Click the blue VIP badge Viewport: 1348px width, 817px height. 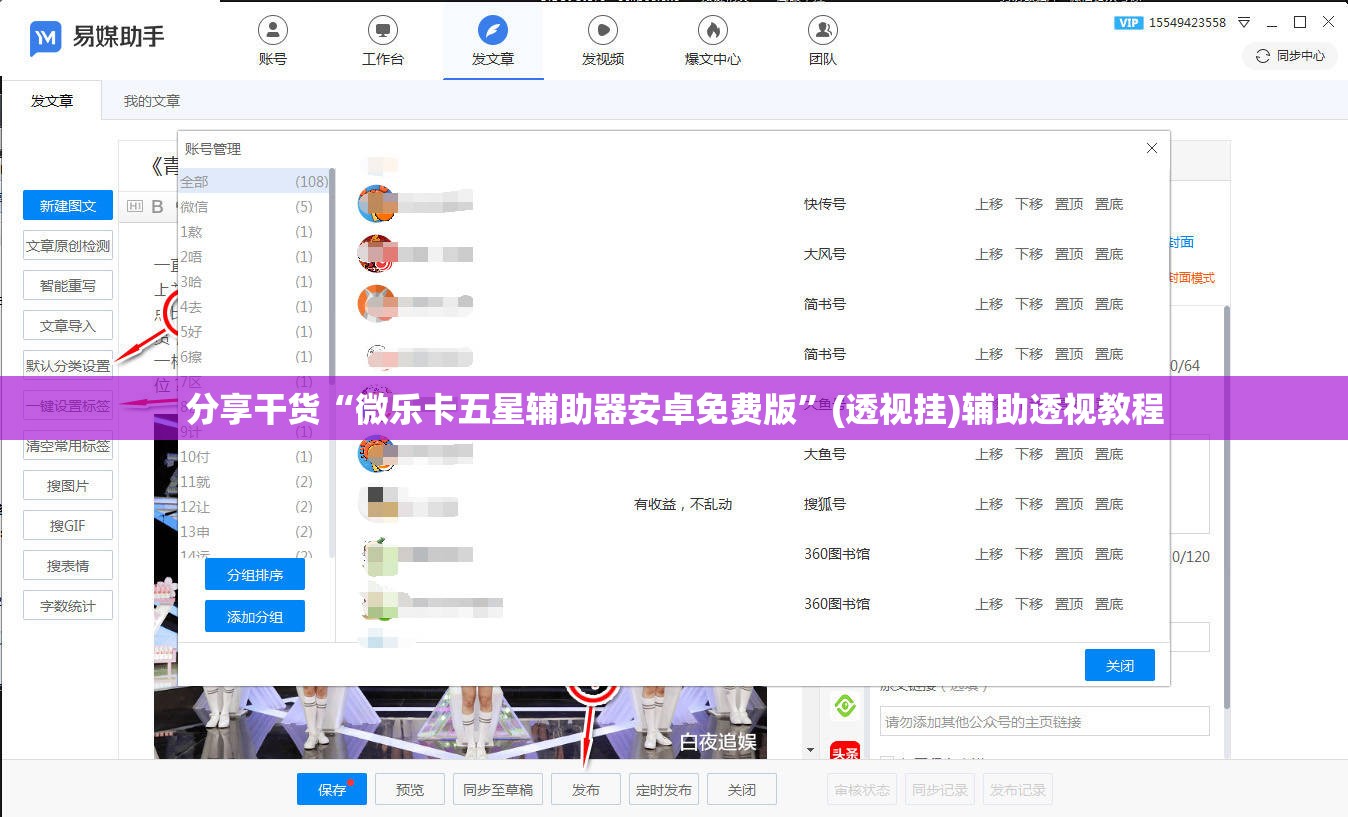pos(1128,23)
